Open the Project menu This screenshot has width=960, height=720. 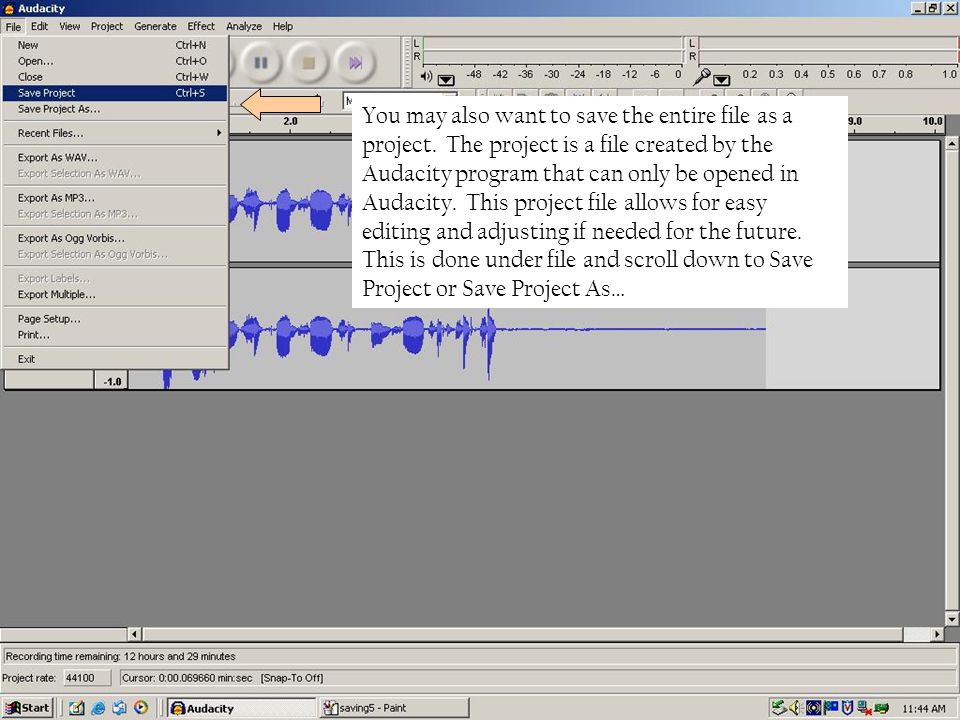[107, 26]
